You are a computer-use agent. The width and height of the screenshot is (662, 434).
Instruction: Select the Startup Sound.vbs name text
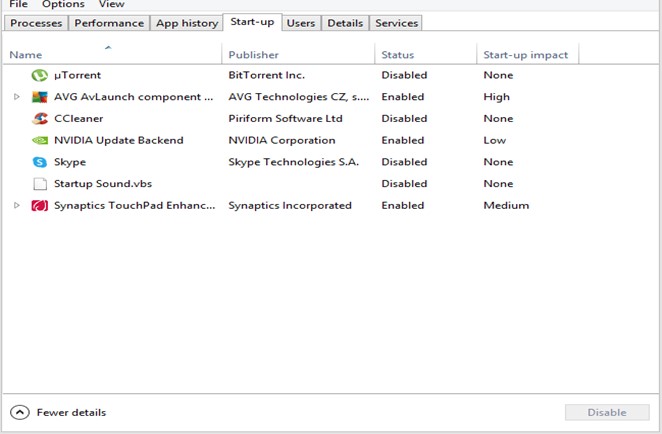point(103,184)
